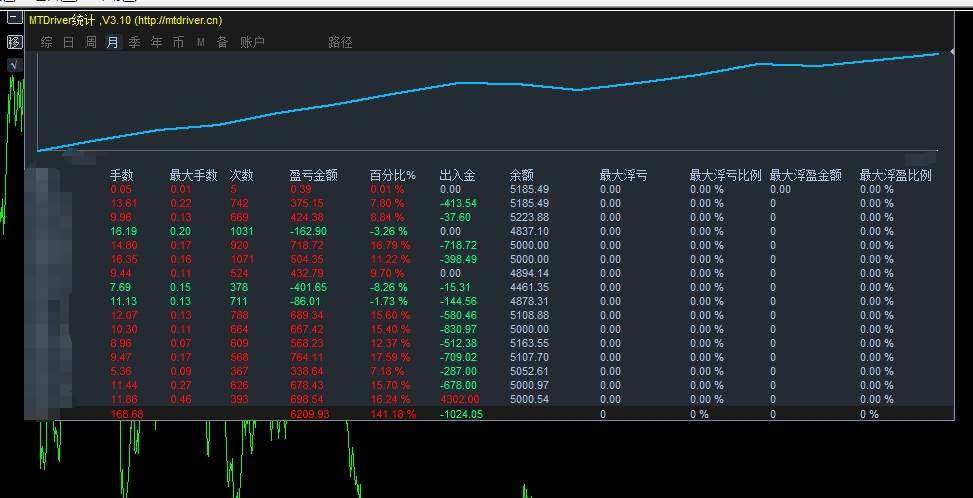Click the 出入金 column header
The width and height of the screenshot is (973, 498).
(457, 176)
